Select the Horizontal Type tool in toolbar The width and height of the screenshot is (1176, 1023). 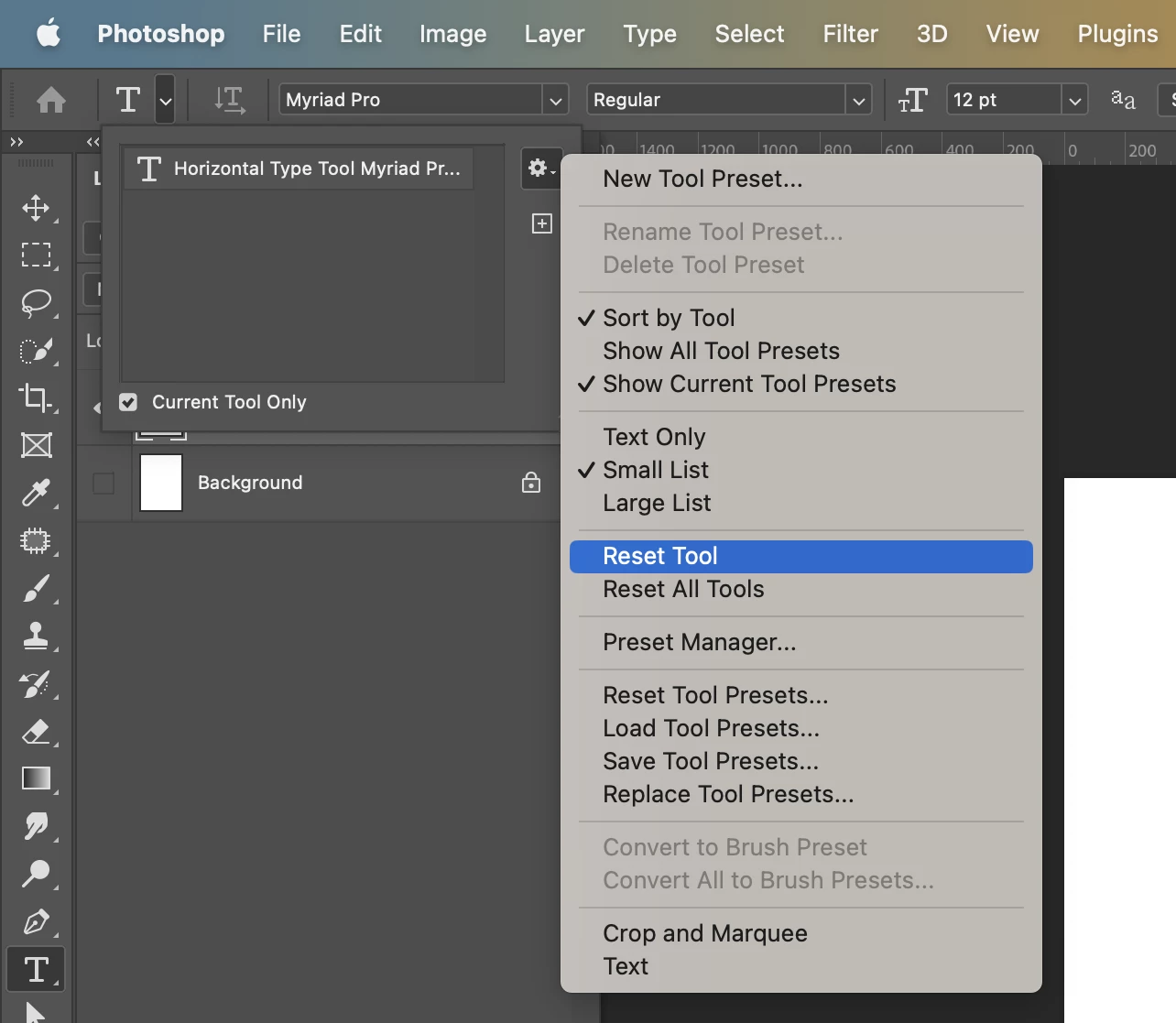(36, 969)
